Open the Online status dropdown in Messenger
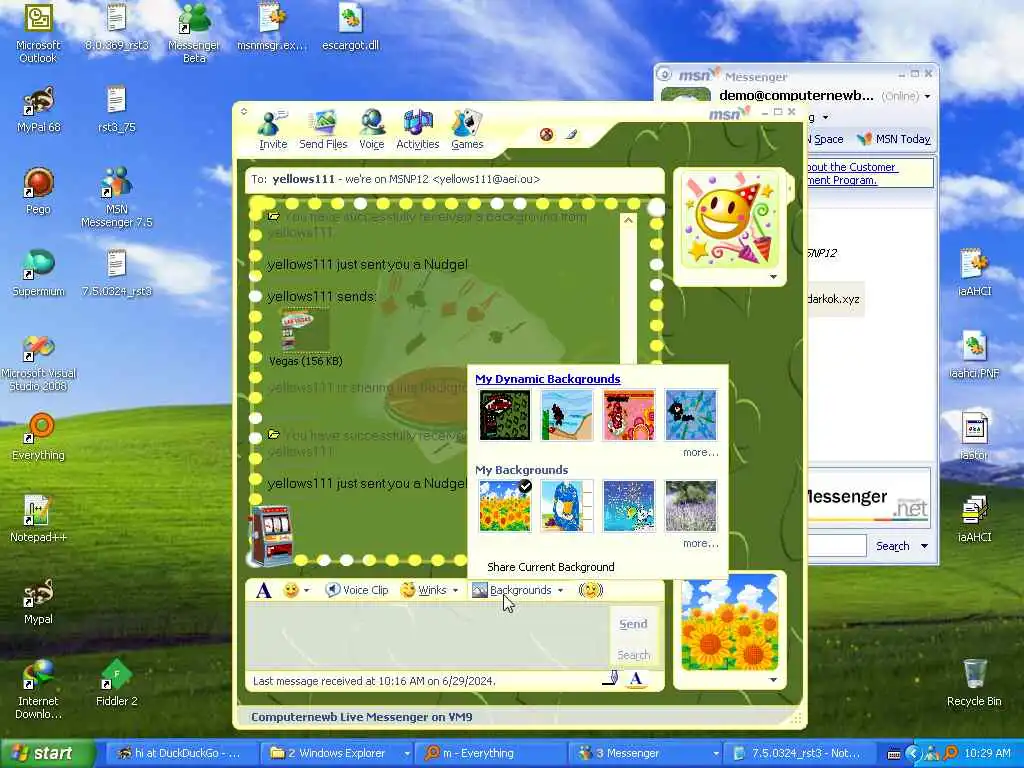The width and height of the screenshot is (1024, 768). [905, 96]
